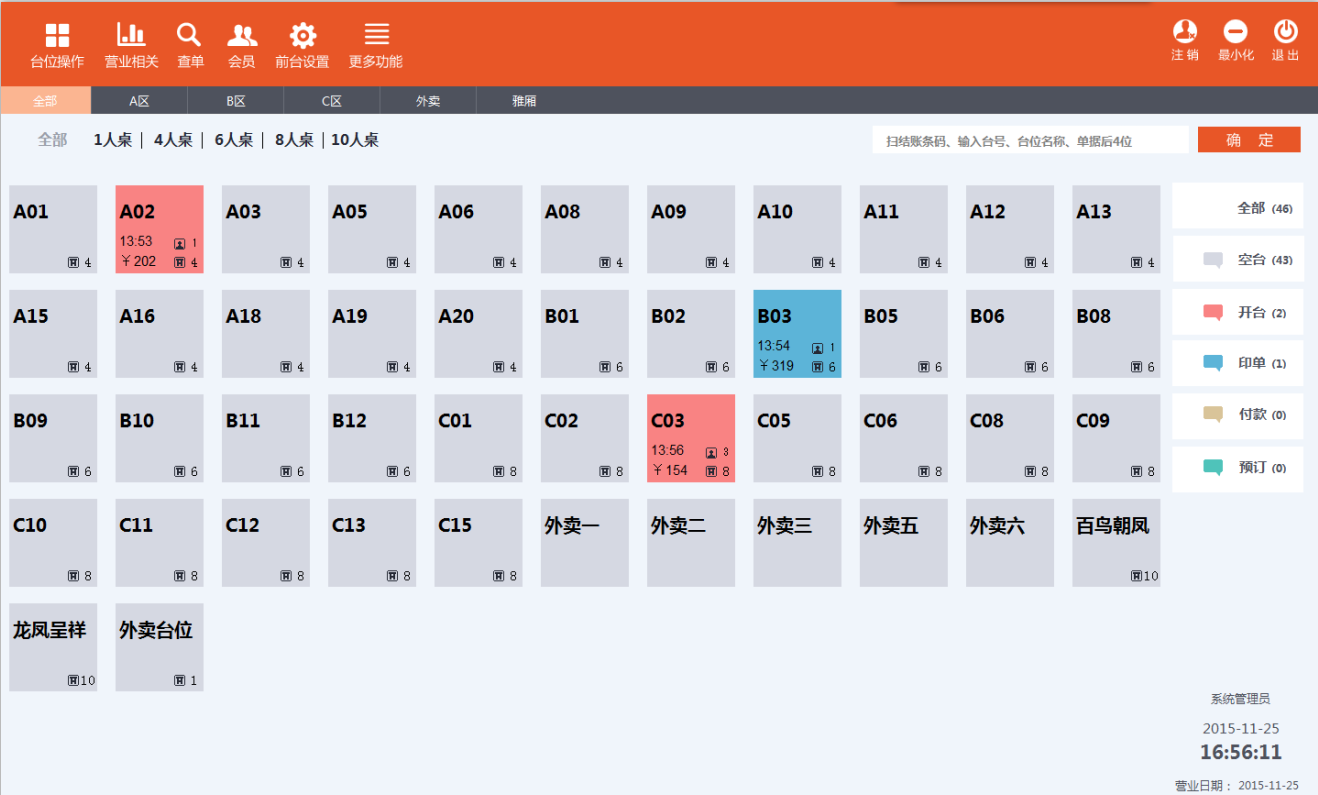The height and width of the screenshot is (795, 1318).
Task: Show only 4人桌 tables
Action: coord(173,140)
